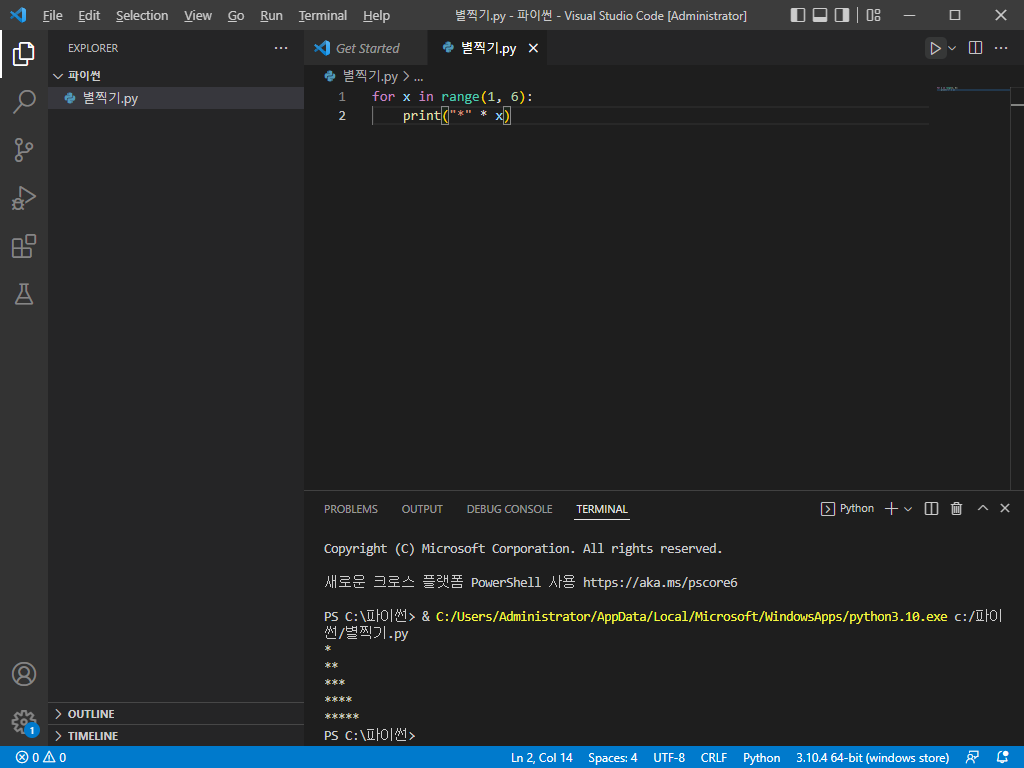Open the Run and Debug view

[x=24, y=198]
